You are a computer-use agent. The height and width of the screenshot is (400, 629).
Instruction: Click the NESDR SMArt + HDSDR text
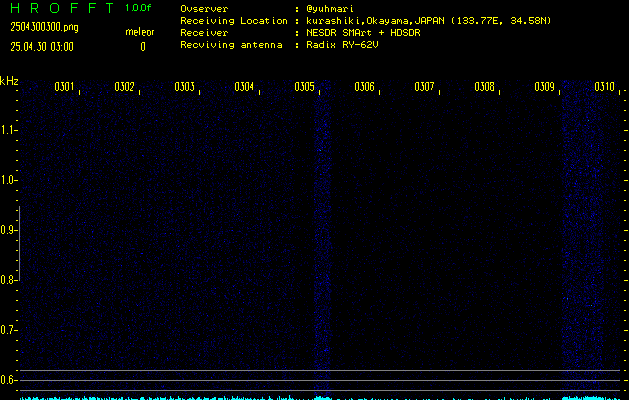(x=363, y=32)
